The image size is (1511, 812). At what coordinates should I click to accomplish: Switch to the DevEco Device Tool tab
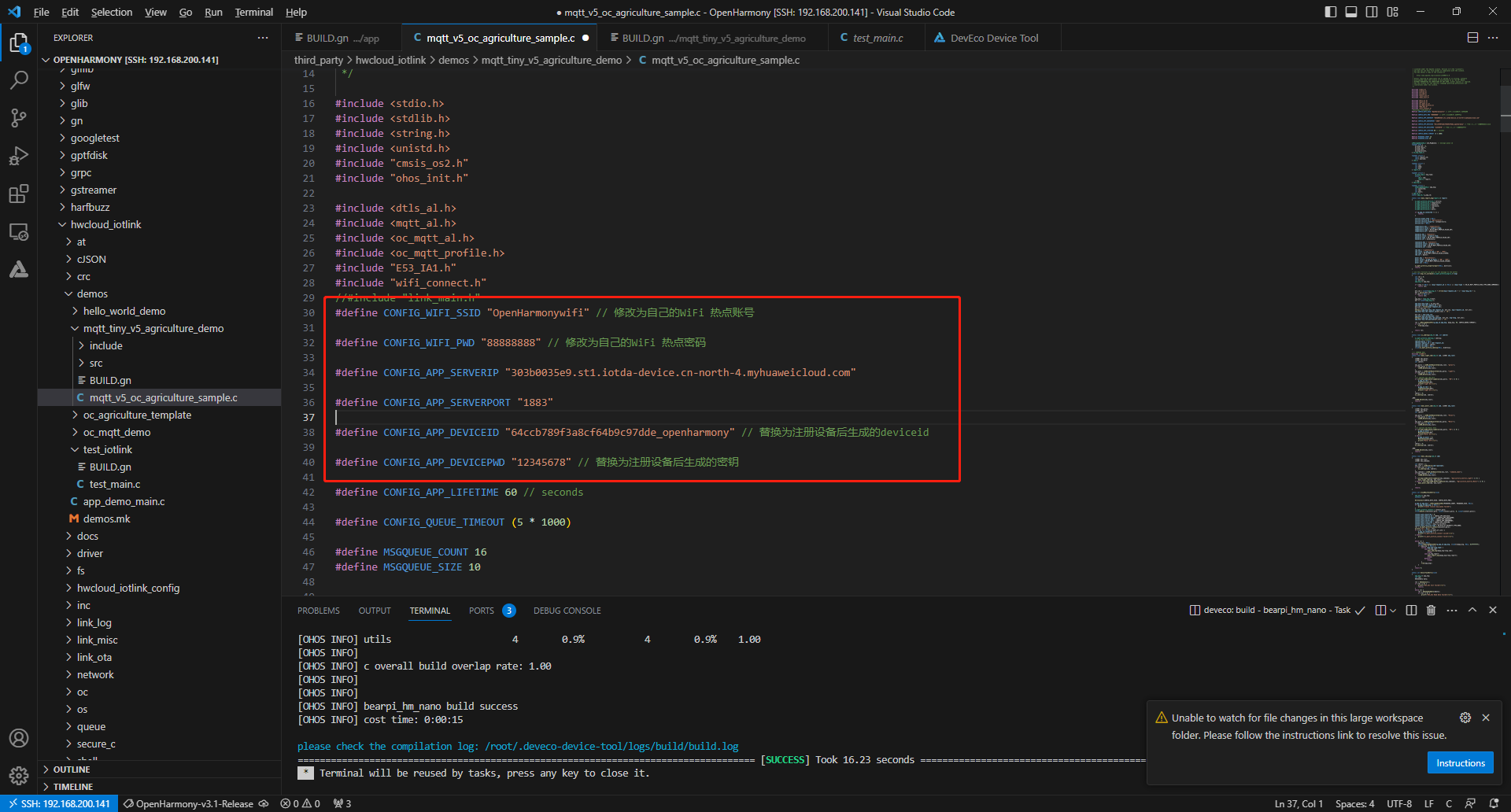point(994,38)
